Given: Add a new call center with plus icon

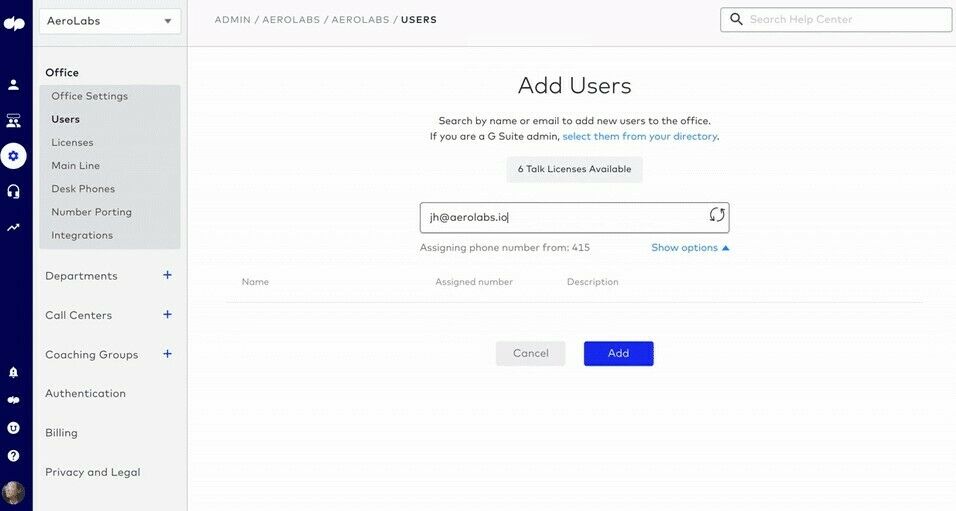Looking at the screenshot, I should [167, 315].
